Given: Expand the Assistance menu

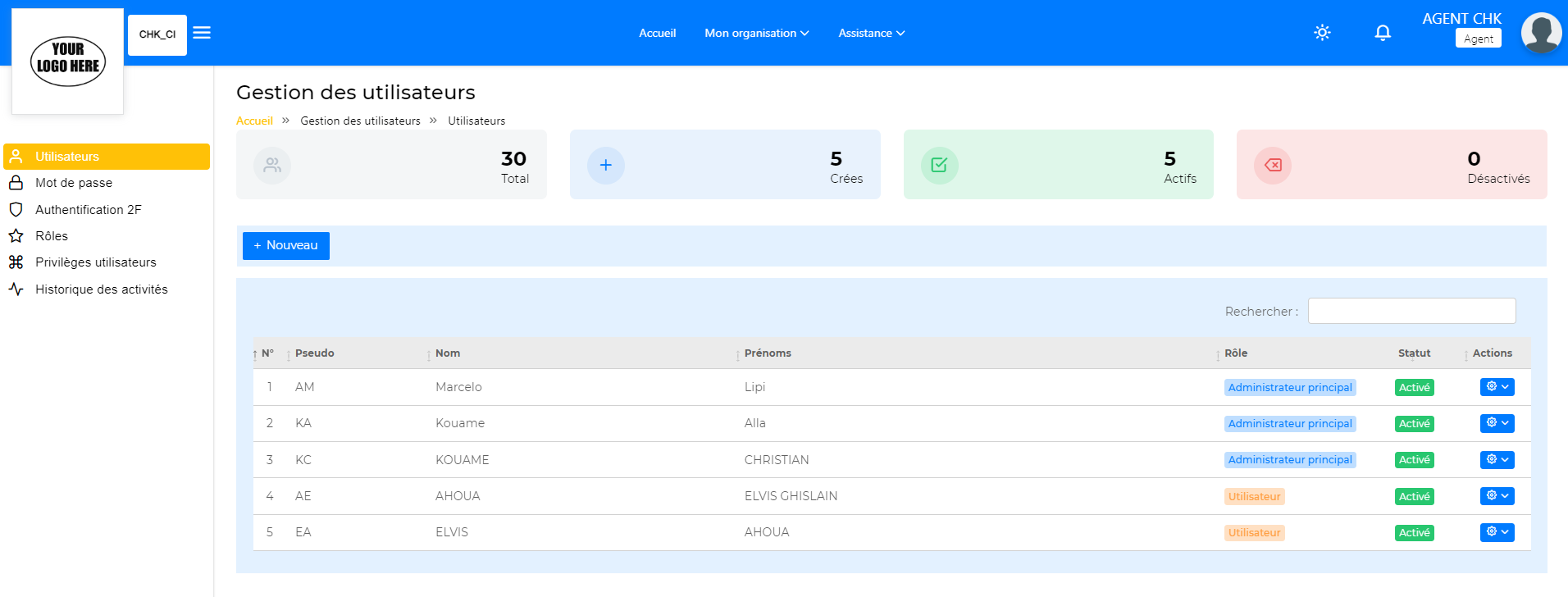Looking at the screenshot, I should tap(871, 34).
